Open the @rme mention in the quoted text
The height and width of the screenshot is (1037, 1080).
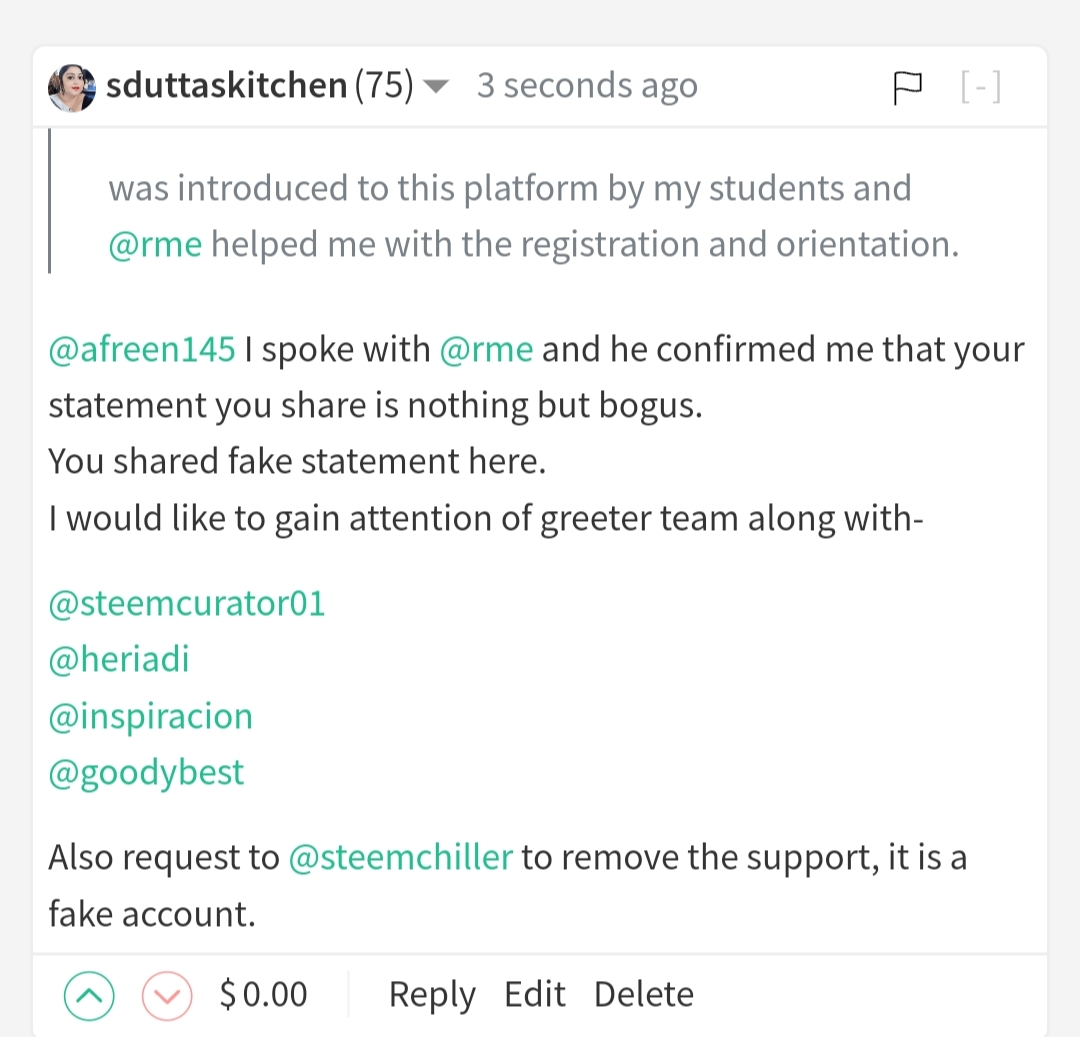[x=155, y=244]
